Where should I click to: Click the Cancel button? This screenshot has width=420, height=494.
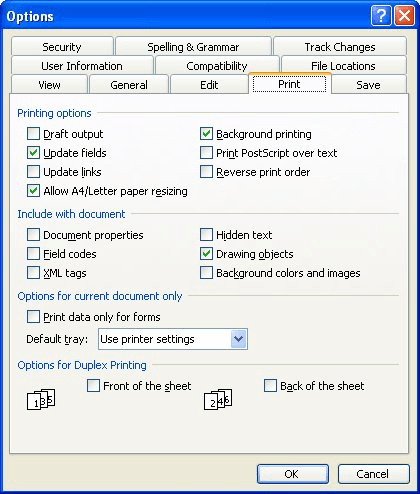[x=373, y=474]
